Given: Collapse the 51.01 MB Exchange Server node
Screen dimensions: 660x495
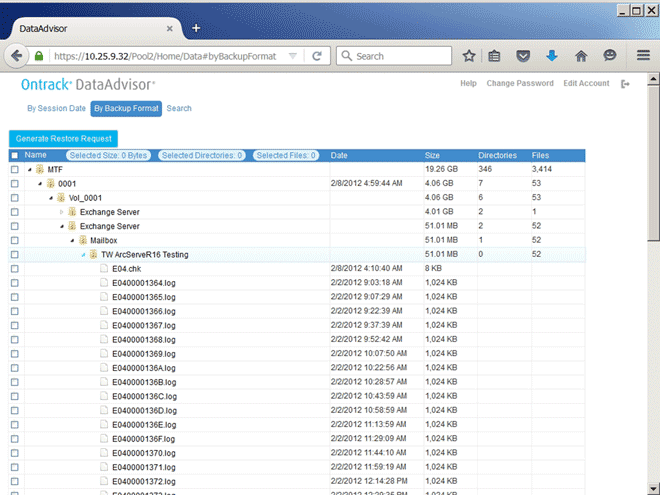Looking at the screenshot, I should point(62,226).
